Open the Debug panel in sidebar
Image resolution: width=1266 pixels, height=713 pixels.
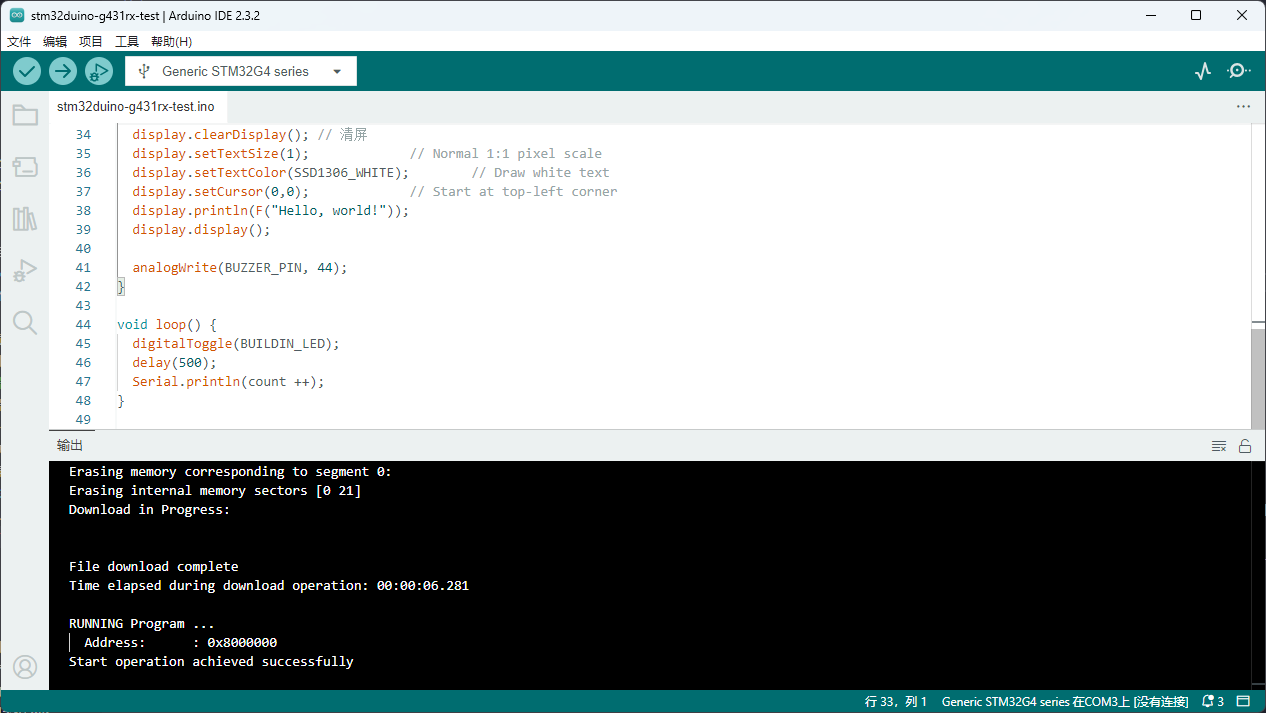pos(25,271)
